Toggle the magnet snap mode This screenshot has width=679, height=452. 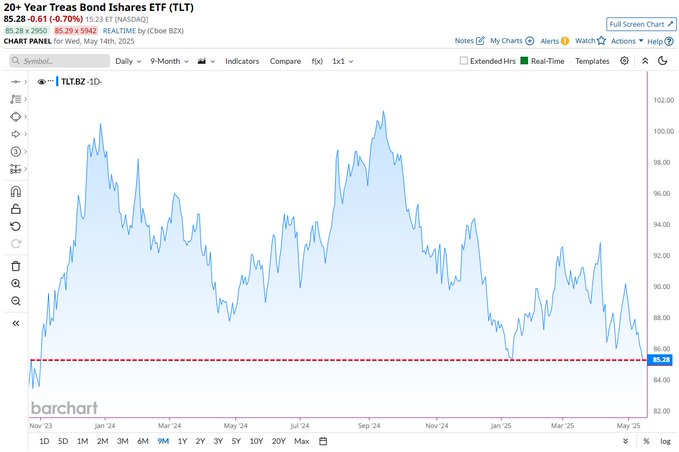[16, 191]
